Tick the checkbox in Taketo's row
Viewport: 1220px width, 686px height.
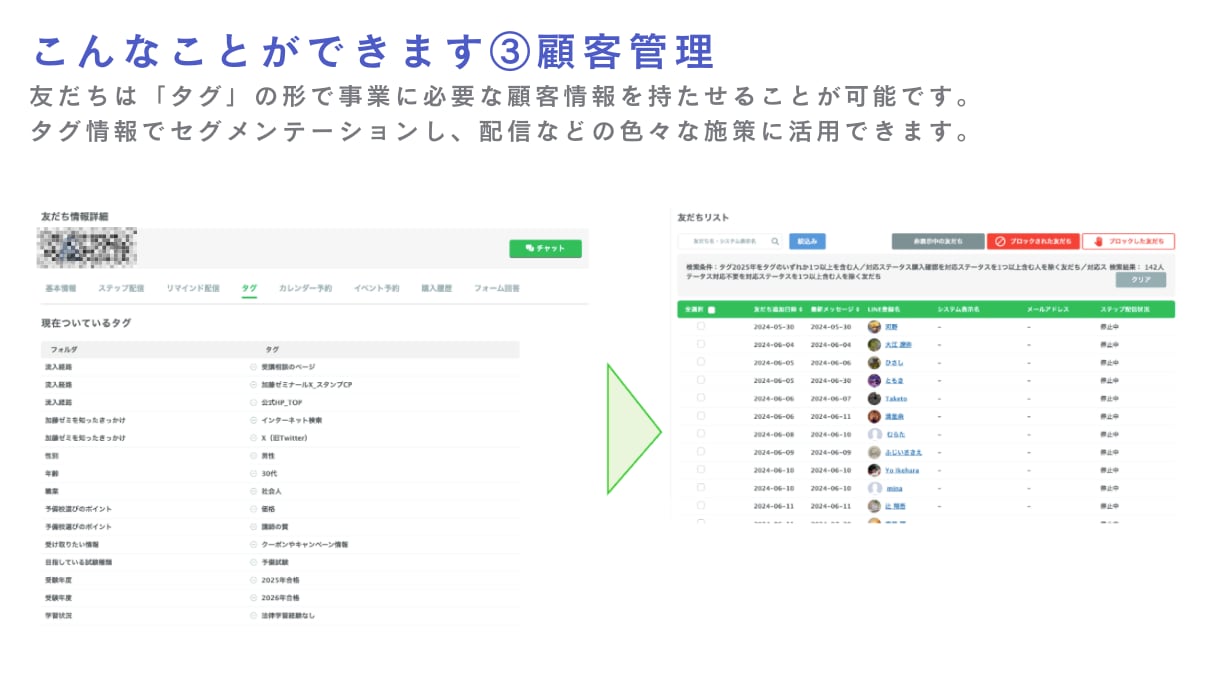[701, 399]
